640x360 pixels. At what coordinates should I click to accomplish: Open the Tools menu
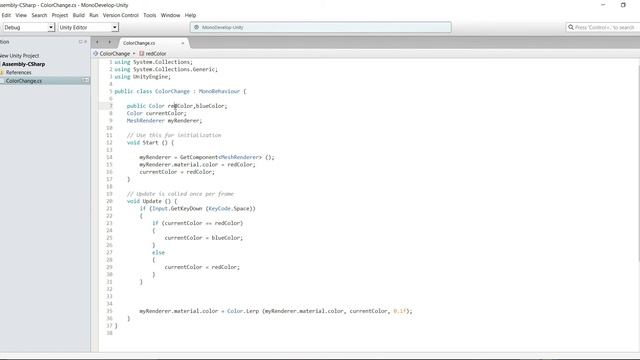[x=149, y=15]
